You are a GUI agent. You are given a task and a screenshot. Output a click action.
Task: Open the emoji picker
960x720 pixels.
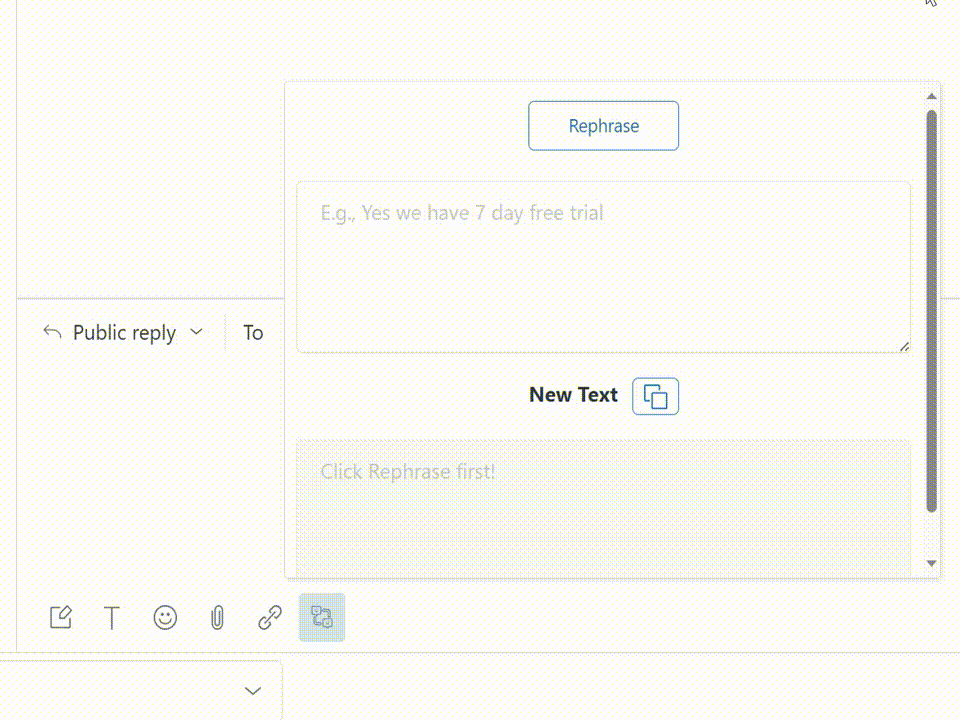[165, 617]
